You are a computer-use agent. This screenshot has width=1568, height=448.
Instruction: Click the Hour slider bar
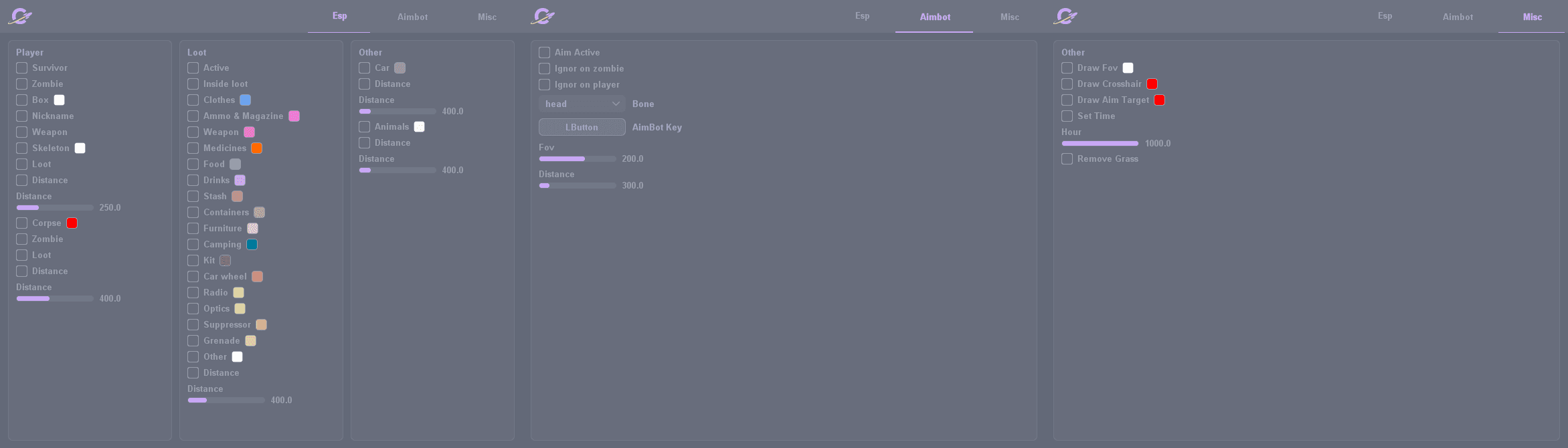tap(1100, 144)
